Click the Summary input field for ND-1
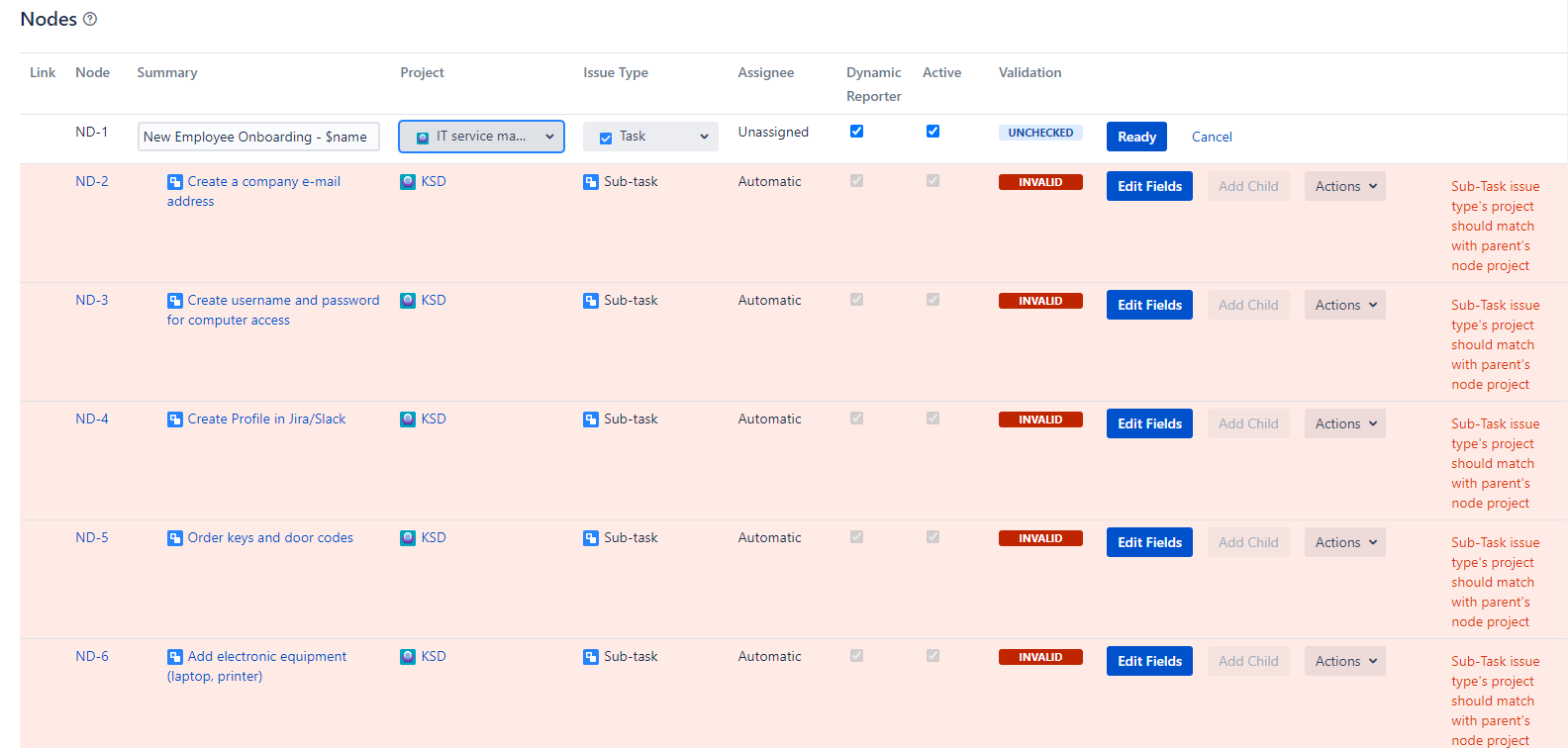 point(257,137)
